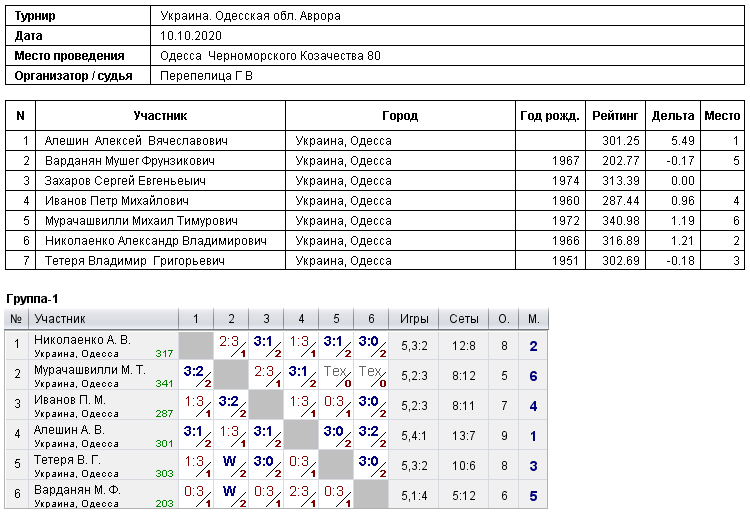750x514 pixels.
Task: Select participant 'Варданян Мушег Фрунзикович'
Action: pyautogui.click(x=130, y=161)
